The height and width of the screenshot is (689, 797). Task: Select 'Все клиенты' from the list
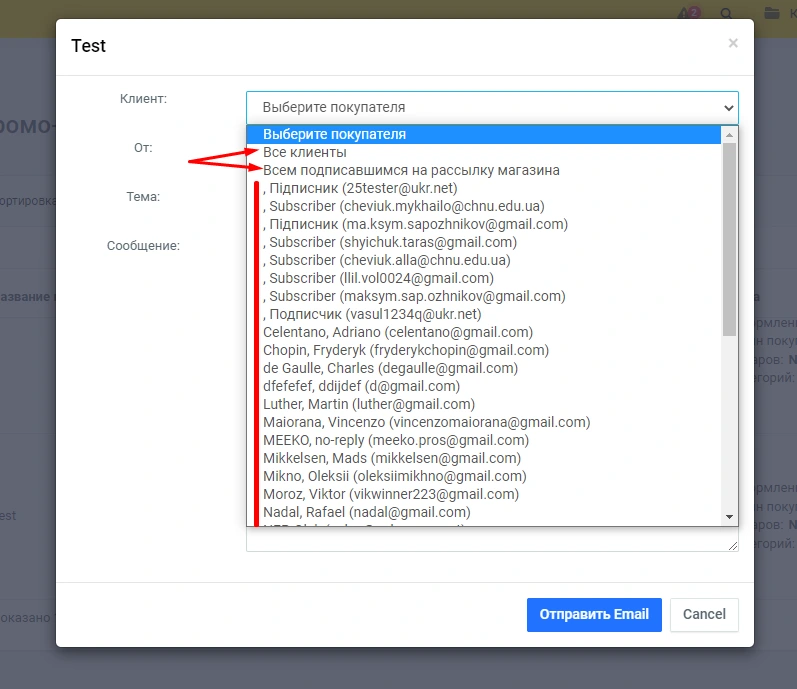pyautogui.click(x=305, y=152)
